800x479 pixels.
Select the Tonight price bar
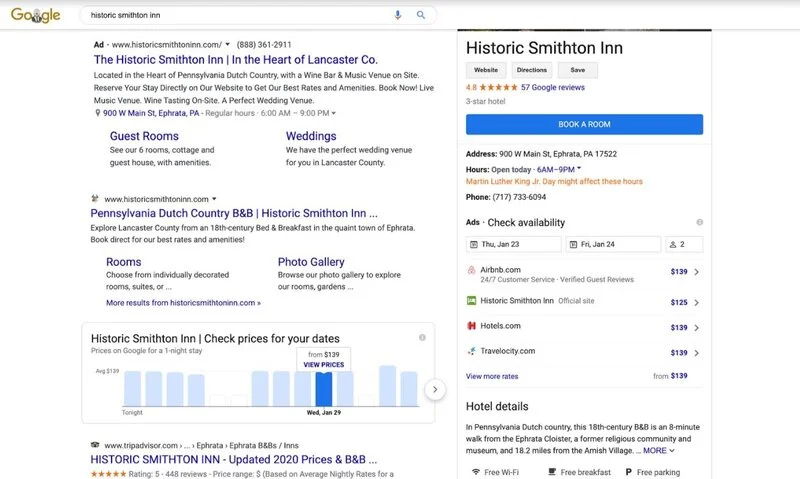click(x=133, y=389)
